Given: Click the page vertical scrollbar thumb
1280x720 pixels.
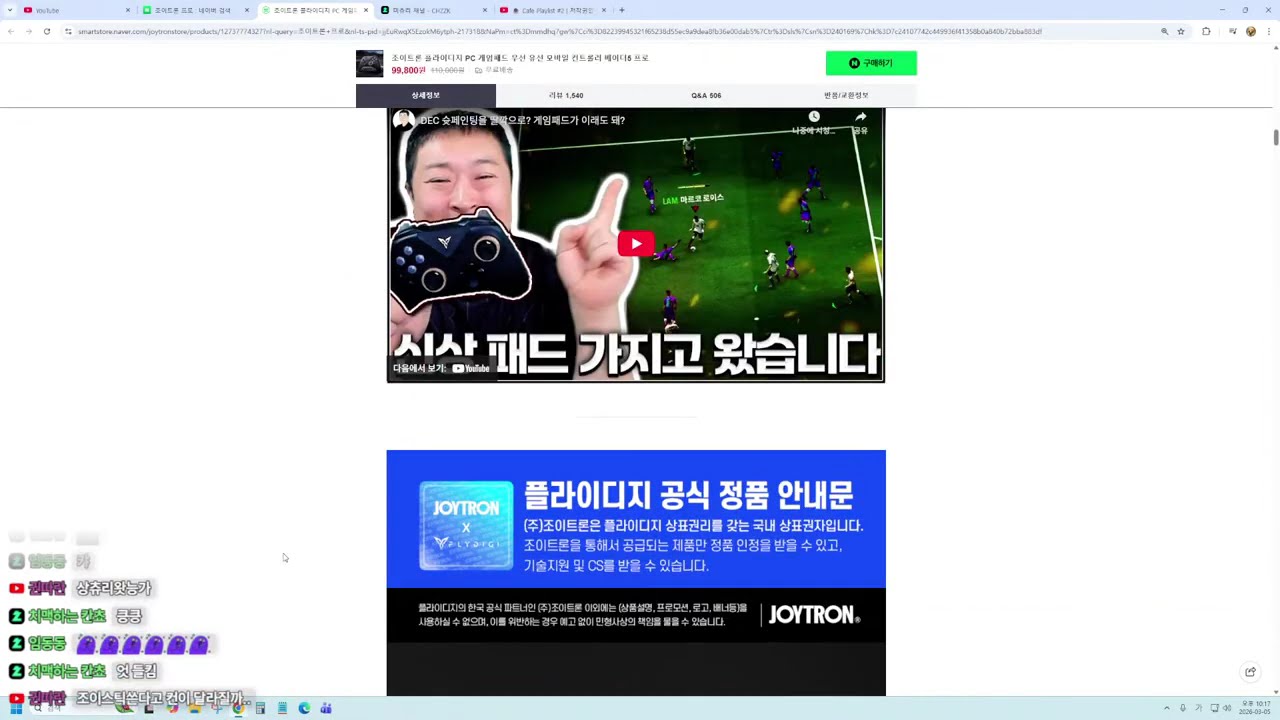Looking at the screenshot, I should click(1276, 137).
